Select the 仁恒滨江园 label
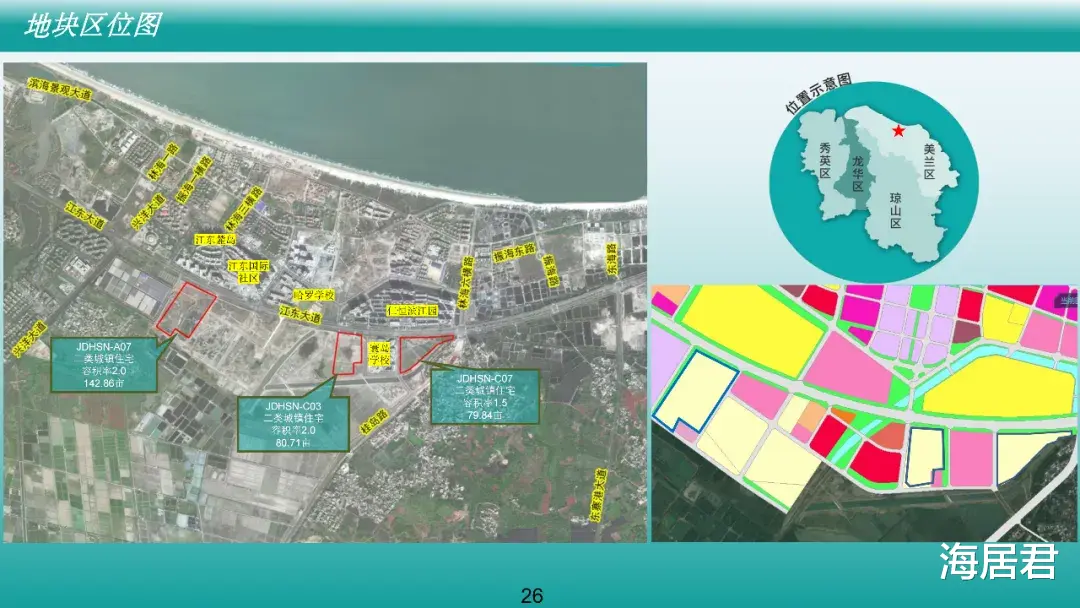1080x608 pixels. click(412, 311)
